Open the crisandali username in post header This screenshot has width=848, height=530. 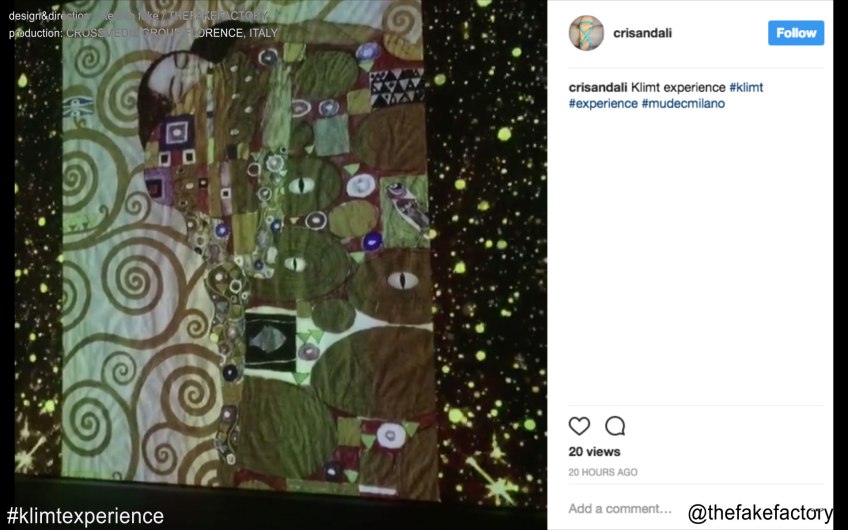point(642,33)
